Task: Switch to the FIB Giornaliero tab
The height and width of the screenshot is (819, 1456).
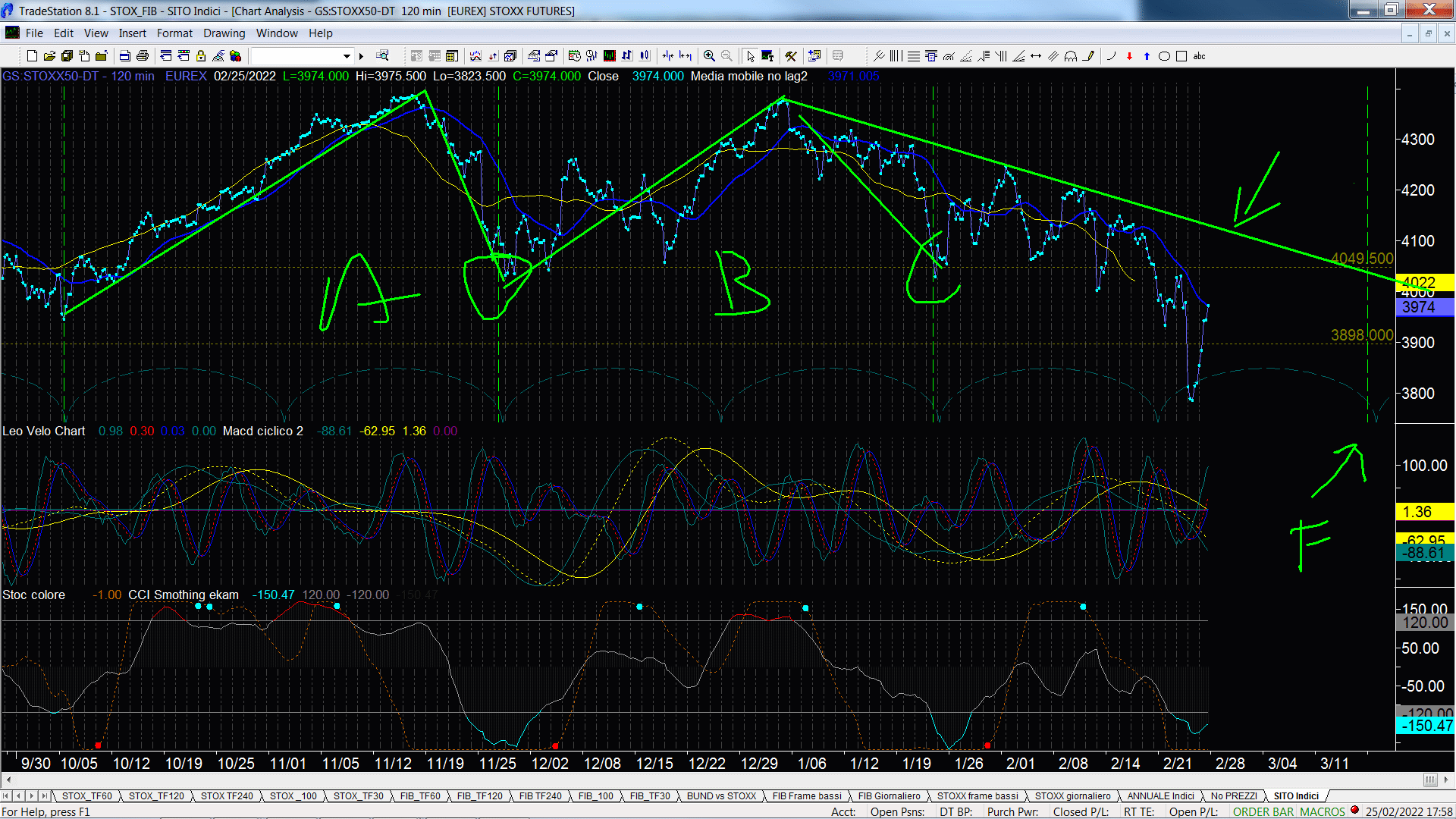Action: click(889, 795)
